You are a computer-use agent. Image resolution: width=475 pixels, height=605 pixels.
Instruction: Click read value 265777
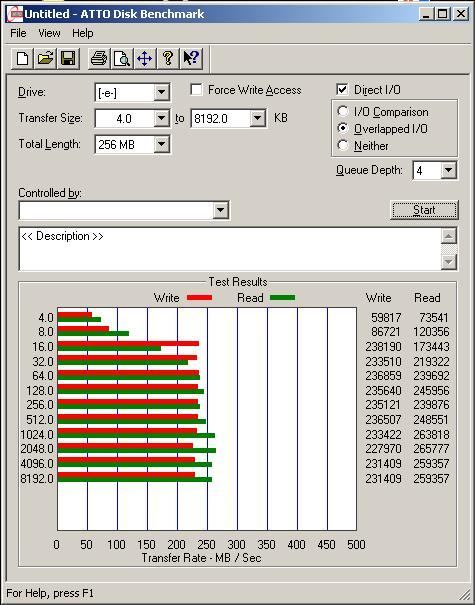pos(431,449)
